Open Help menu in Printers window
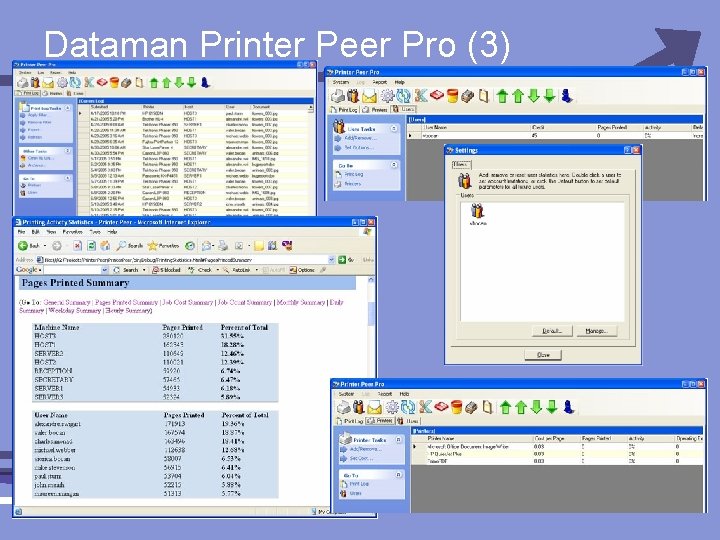Image resolution: width=720 pixels, height=540 pixels. coord(404,394)
